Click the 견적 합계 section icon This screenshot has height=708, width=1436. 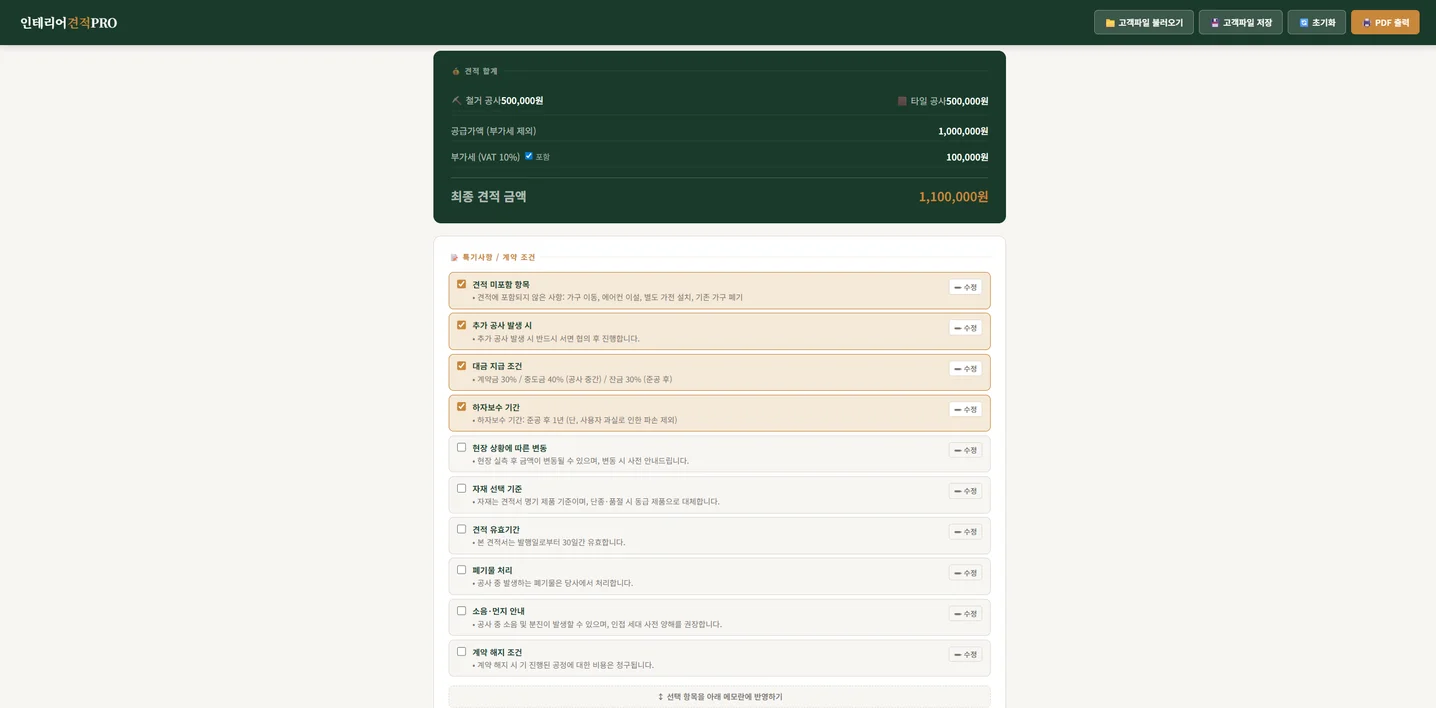pos(456,71)
